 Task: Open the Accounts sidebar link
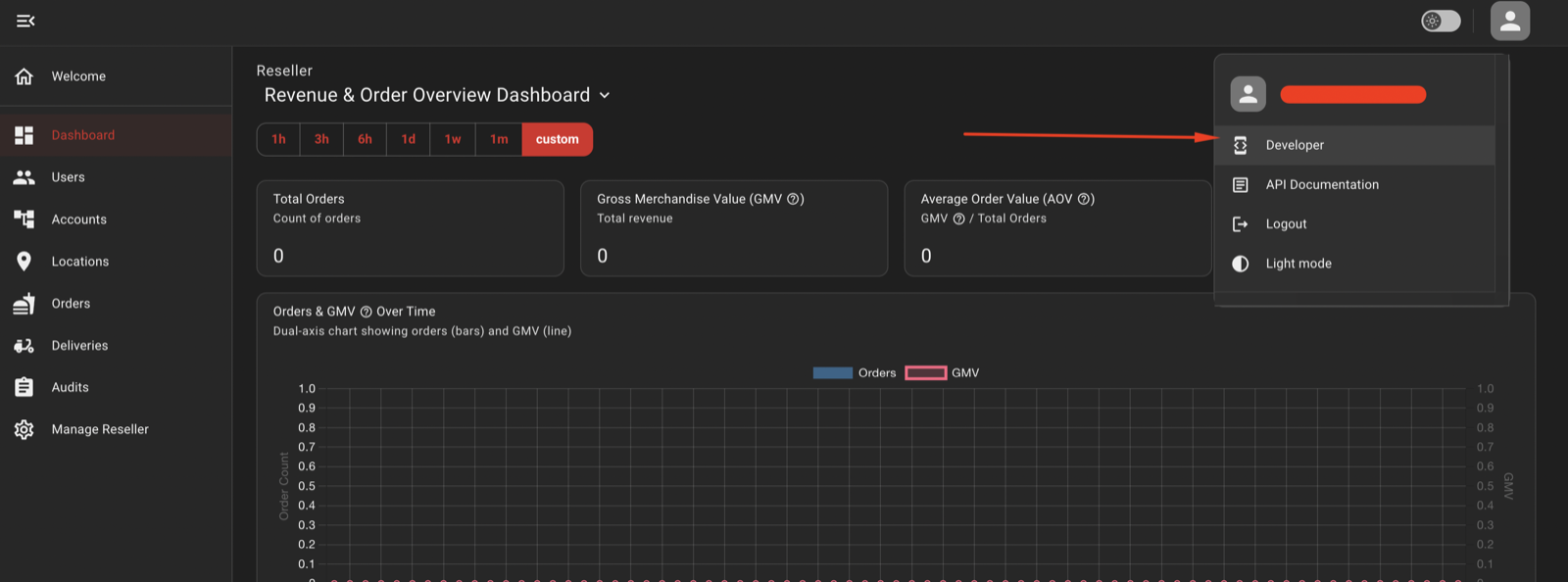tap(116, 219)
